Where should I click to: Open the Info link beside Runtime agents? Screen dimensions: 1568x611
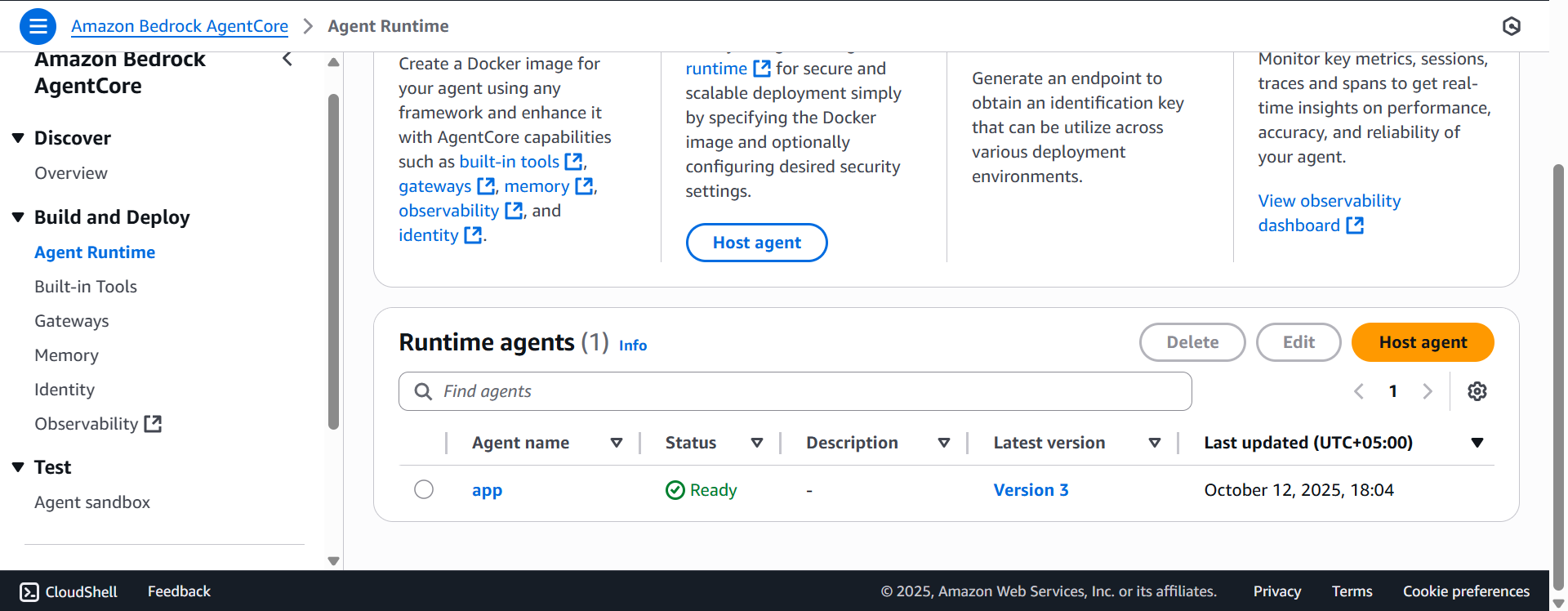[x=633, y=346]
